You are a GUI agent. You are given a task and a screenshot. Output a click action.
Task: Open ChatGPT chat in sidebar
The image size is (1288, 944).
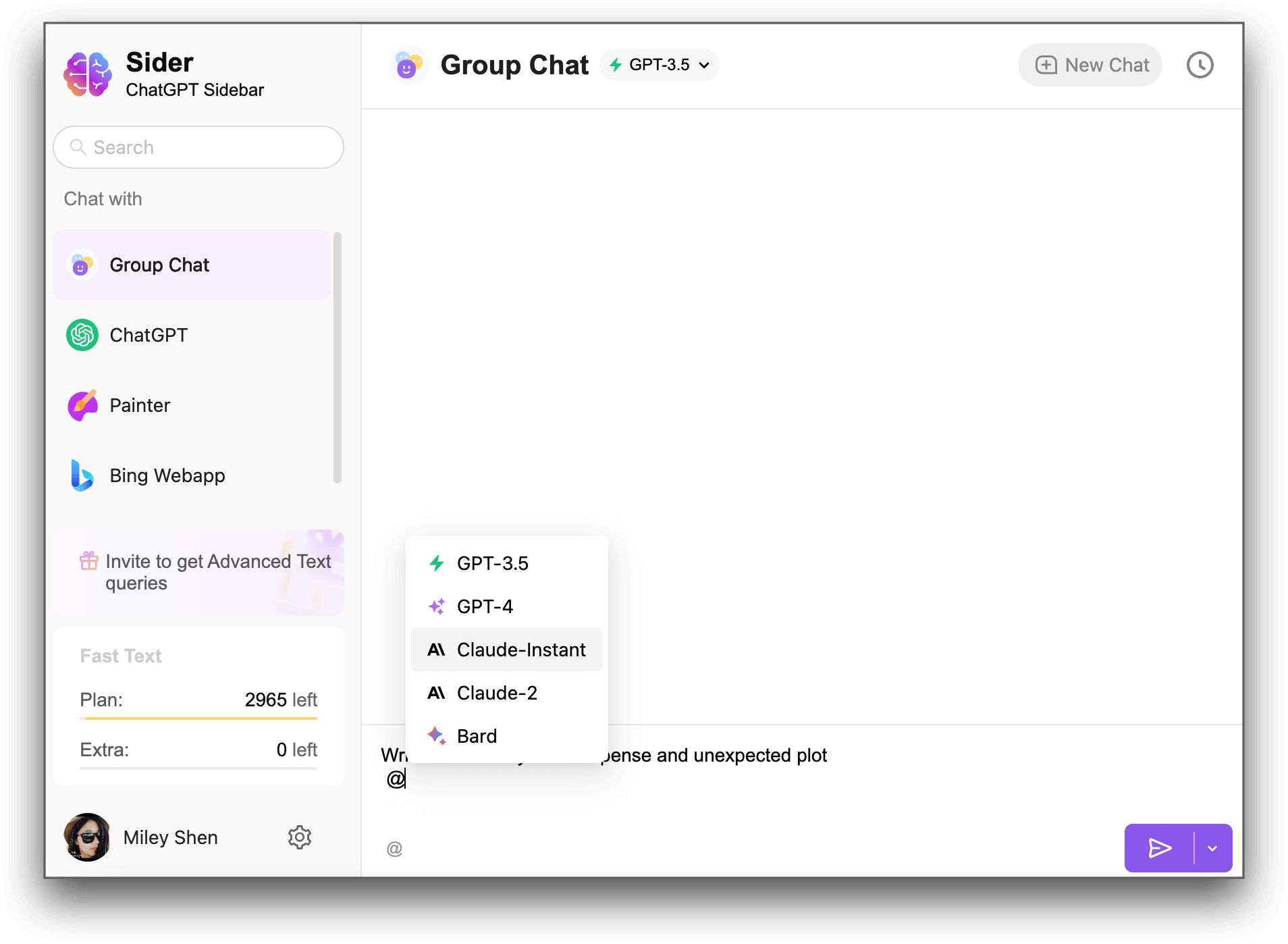pos(192,335)
